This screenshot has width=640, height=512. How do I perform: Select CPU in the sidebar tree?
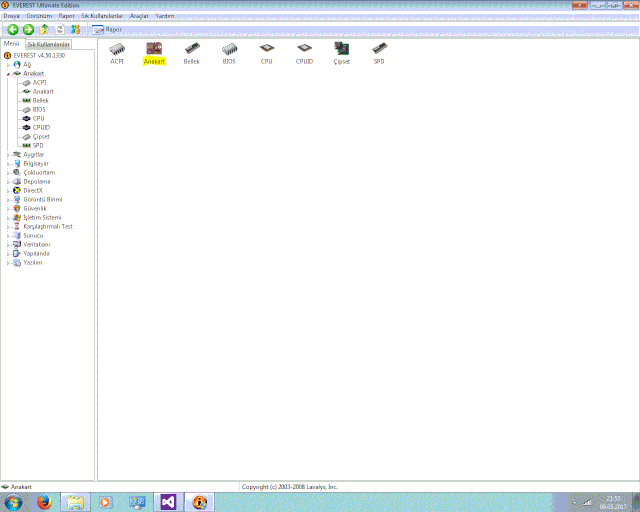pos(38,118)
